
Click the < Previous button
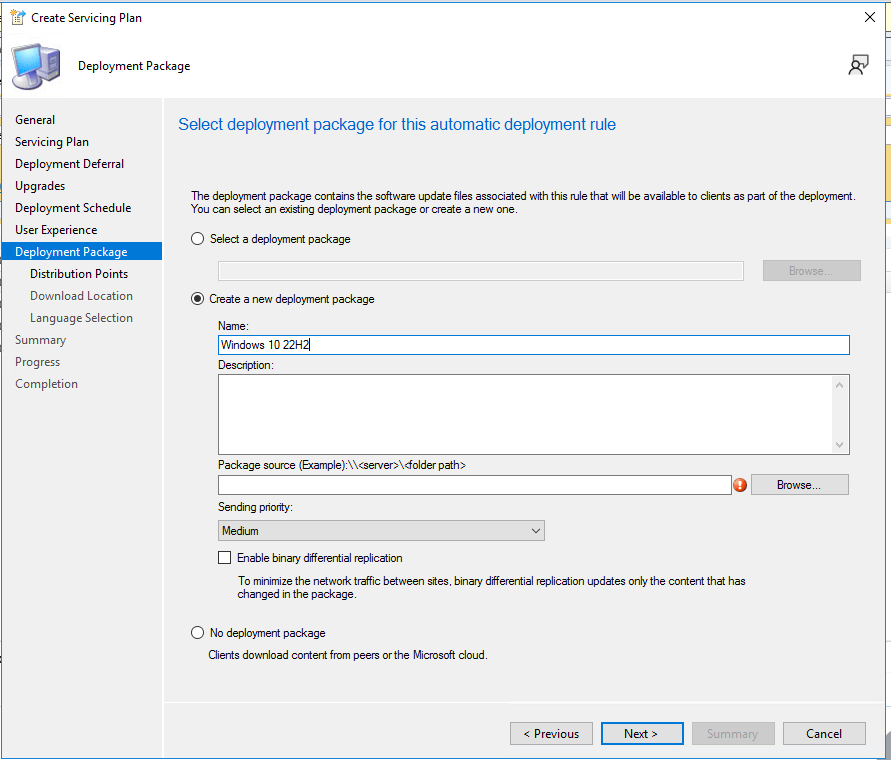tap(551, 734)
